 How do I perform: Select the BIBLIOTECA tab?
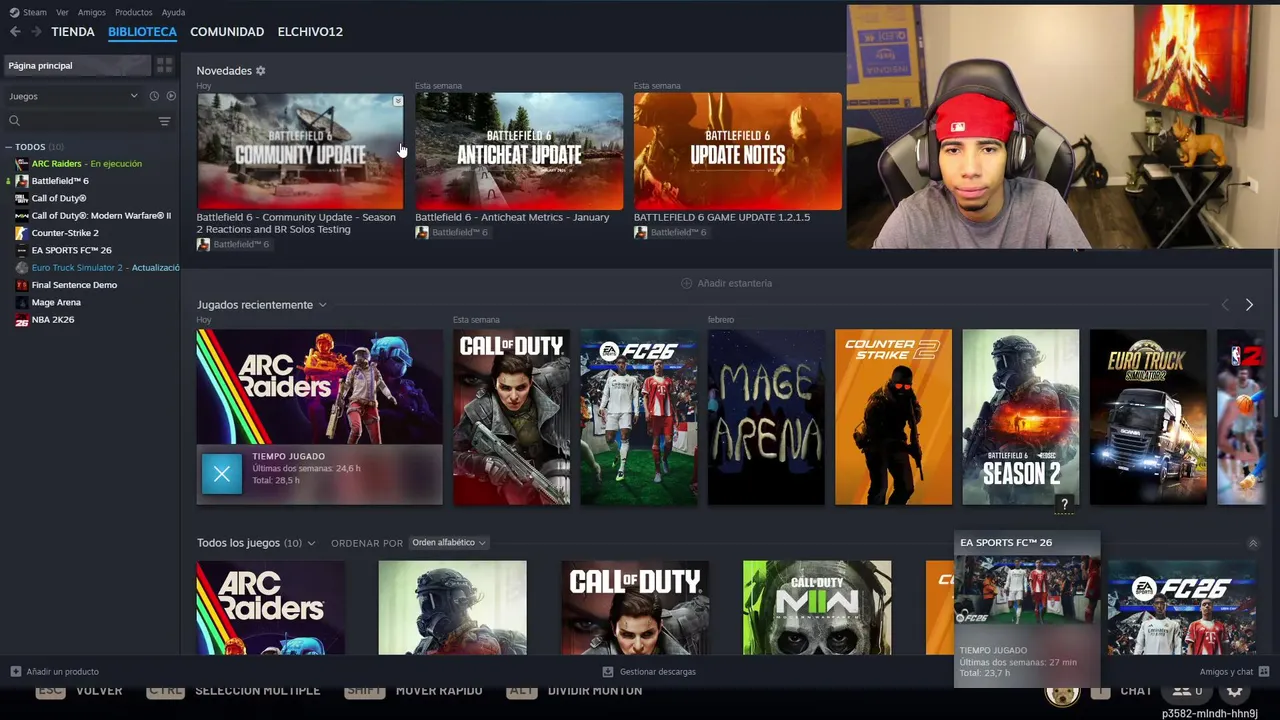142,32
